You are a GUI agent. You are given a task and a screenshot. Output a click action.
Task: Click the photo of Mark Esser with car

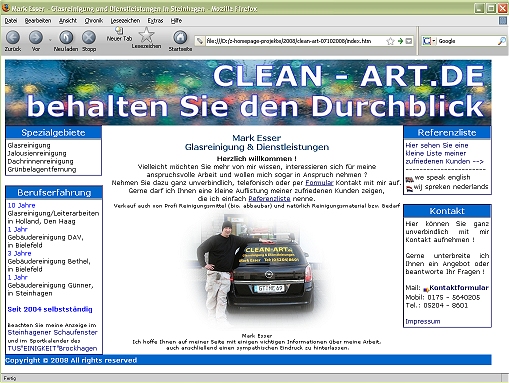[x=256, y=270]
